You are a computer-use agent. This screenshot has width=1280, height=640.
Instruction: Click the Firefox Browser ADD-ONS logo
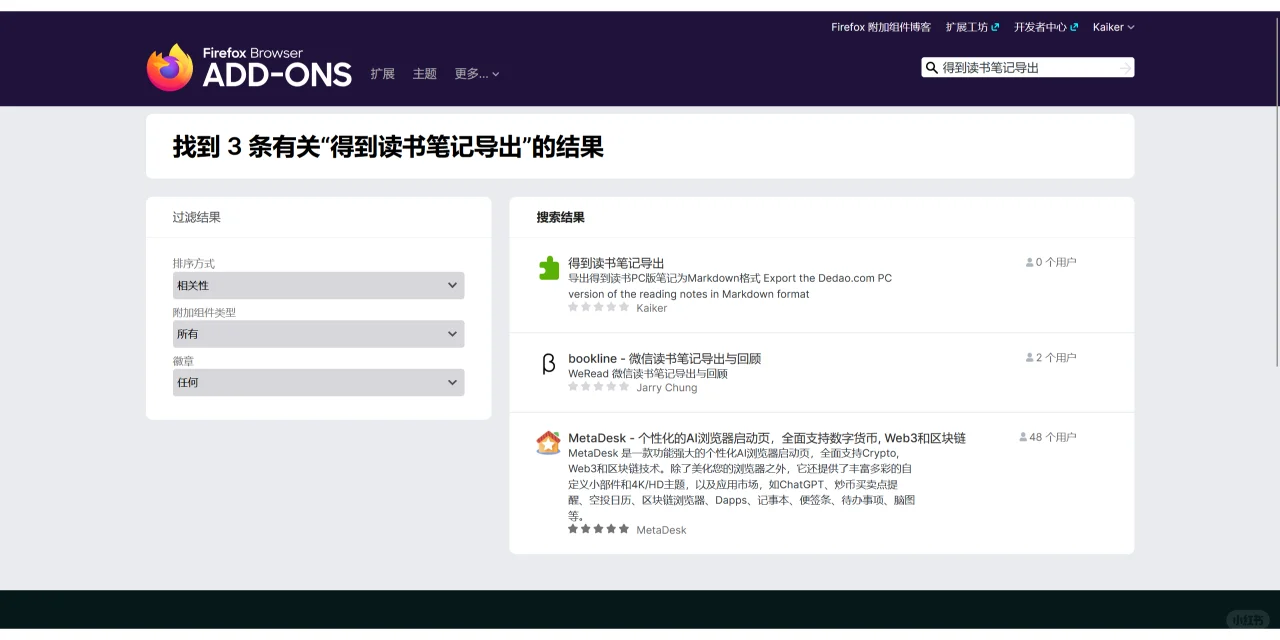[x=249, y=67]
